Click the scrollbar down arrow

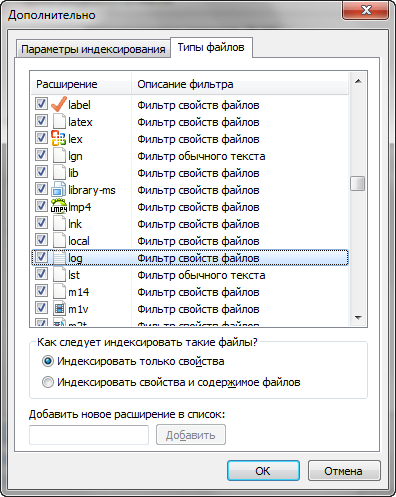pos(358,317)
